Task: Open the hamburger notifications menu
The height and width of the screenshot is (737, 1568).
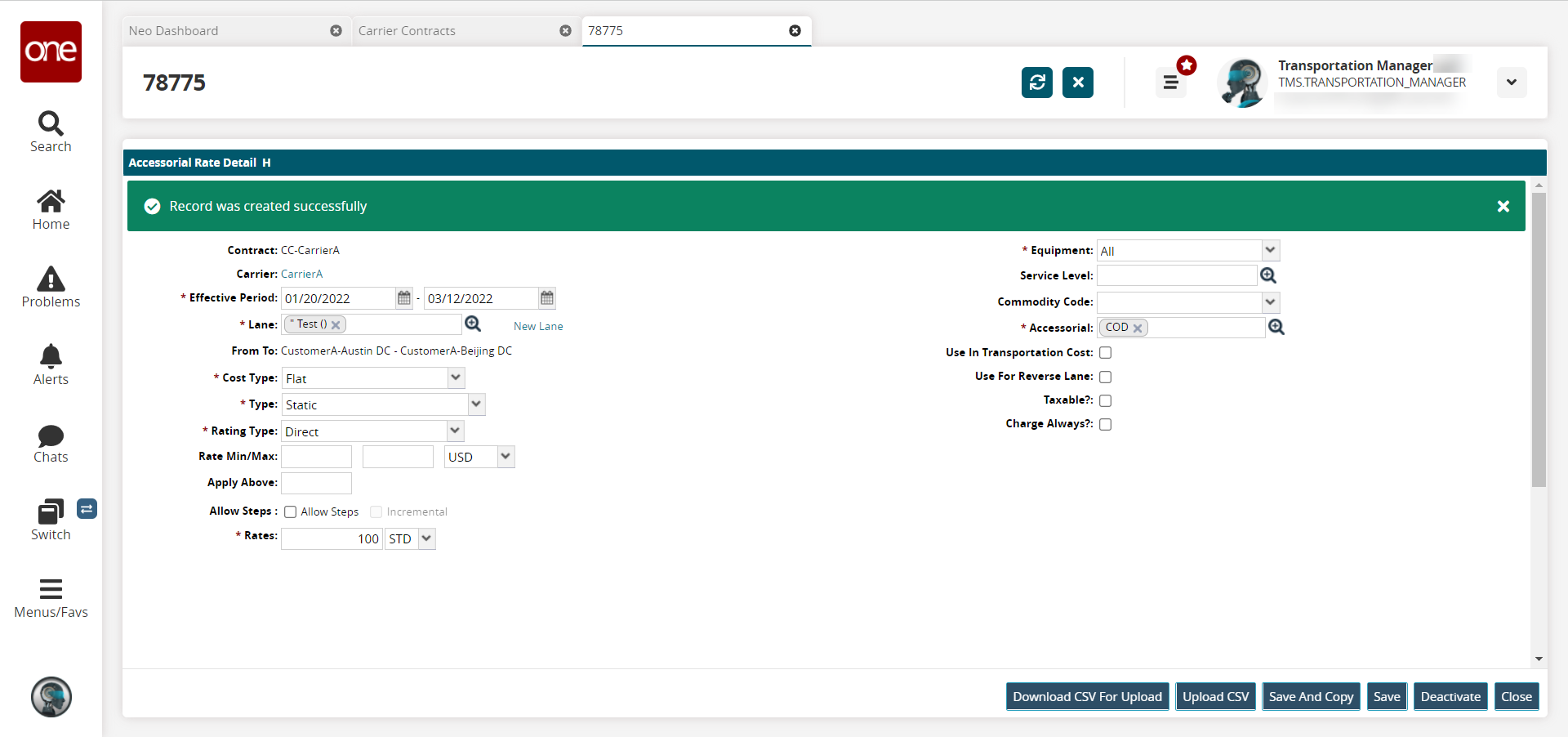Action: [x=1171, y=83]
